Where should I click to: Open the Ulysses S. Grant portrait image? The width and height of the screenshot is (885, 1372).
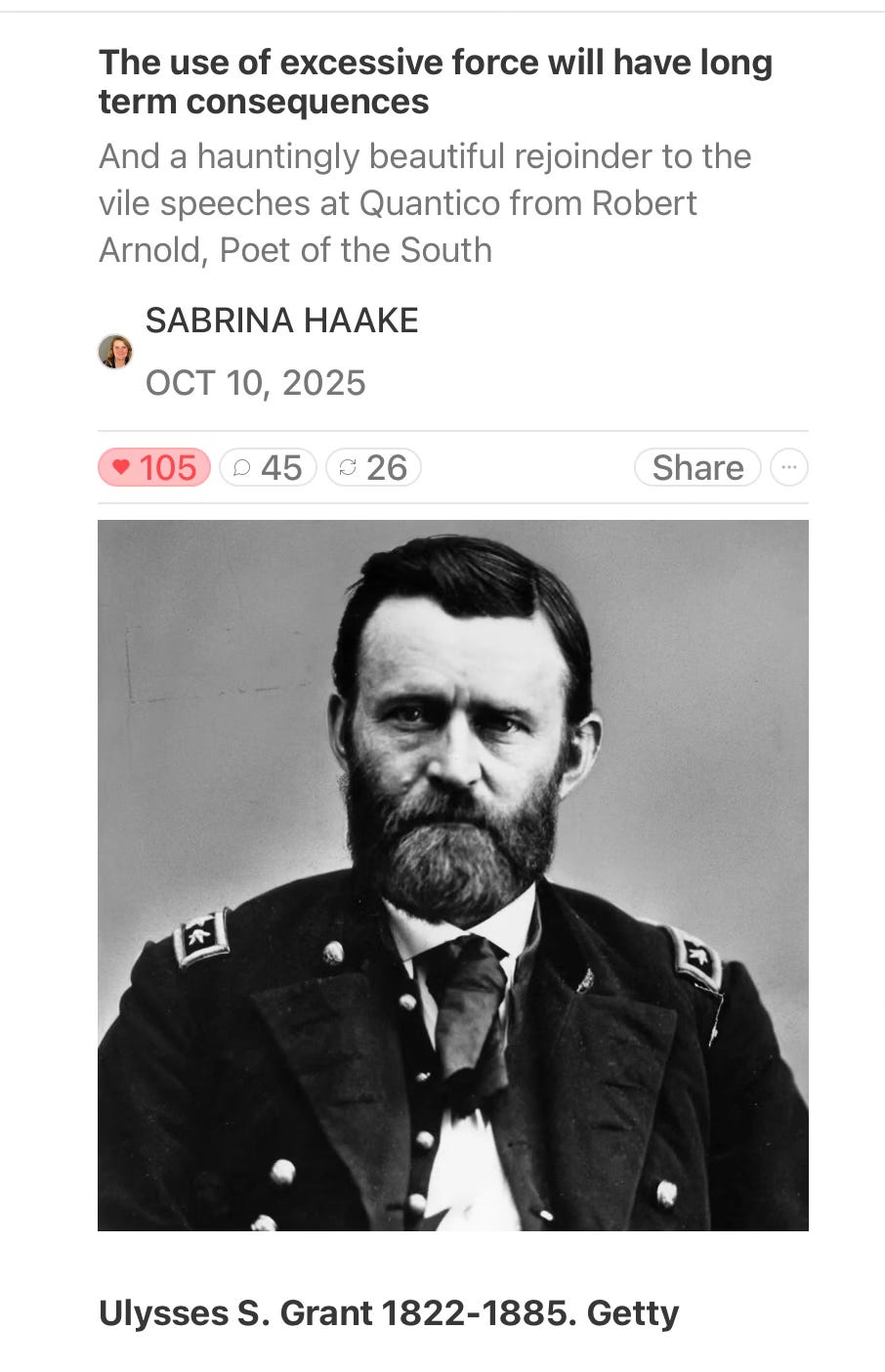click(x=453, y=876)
